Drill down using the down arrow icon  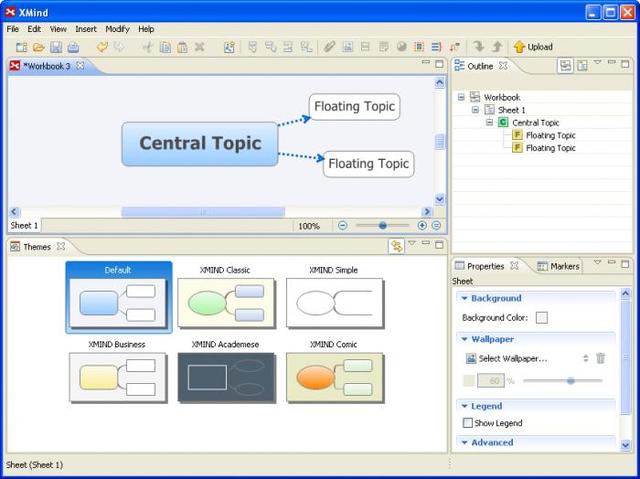479,47
